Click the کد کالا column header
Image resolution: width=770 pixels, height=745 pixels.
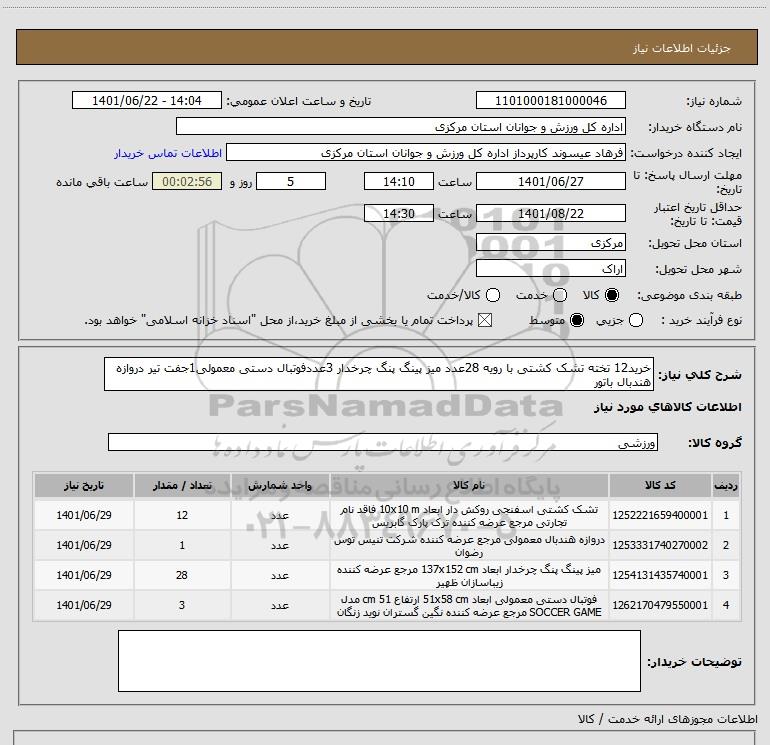point(660,486)
